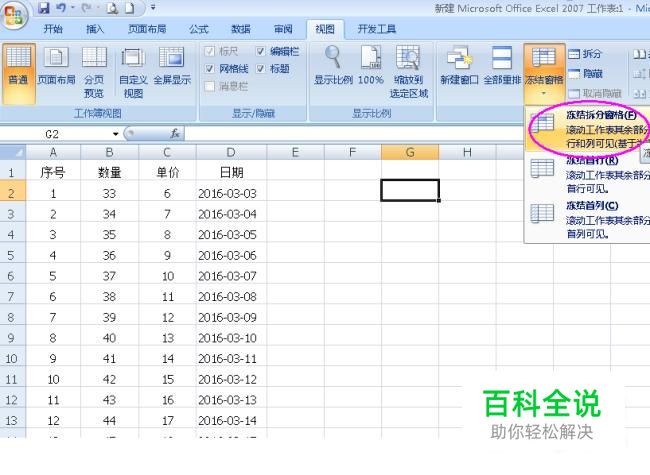Redo the last action

85,7
